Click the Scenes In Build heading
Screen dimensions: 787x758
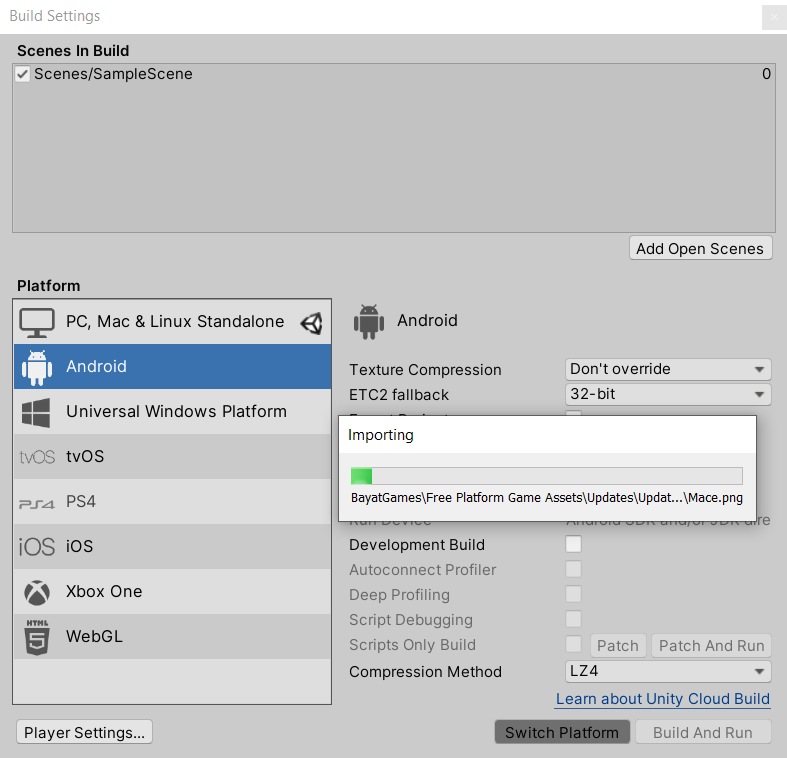point(73,51)
